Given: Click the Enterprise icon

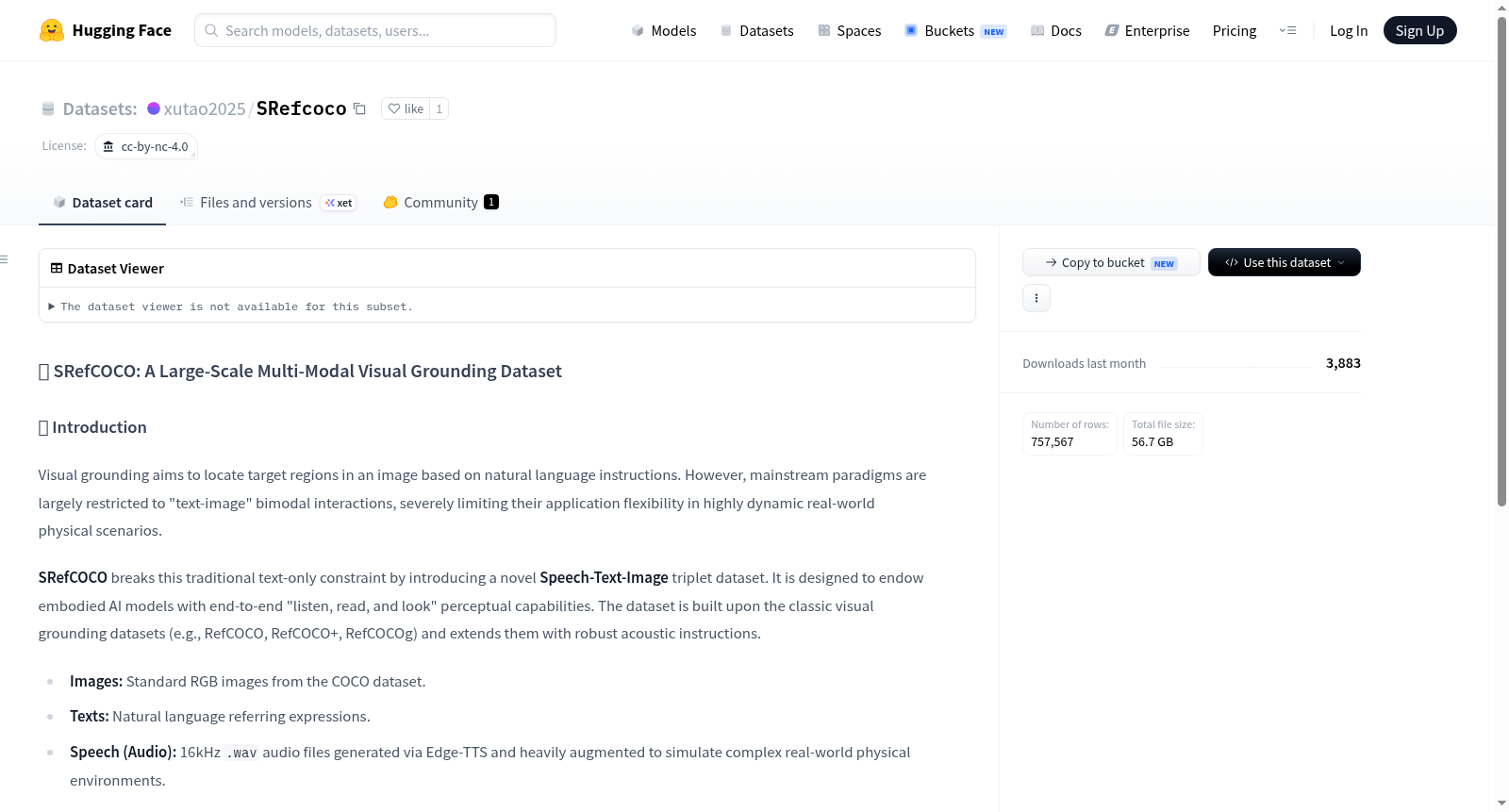Looking at the screenshot, I should pyautogui.click(x=1112, y=30).
